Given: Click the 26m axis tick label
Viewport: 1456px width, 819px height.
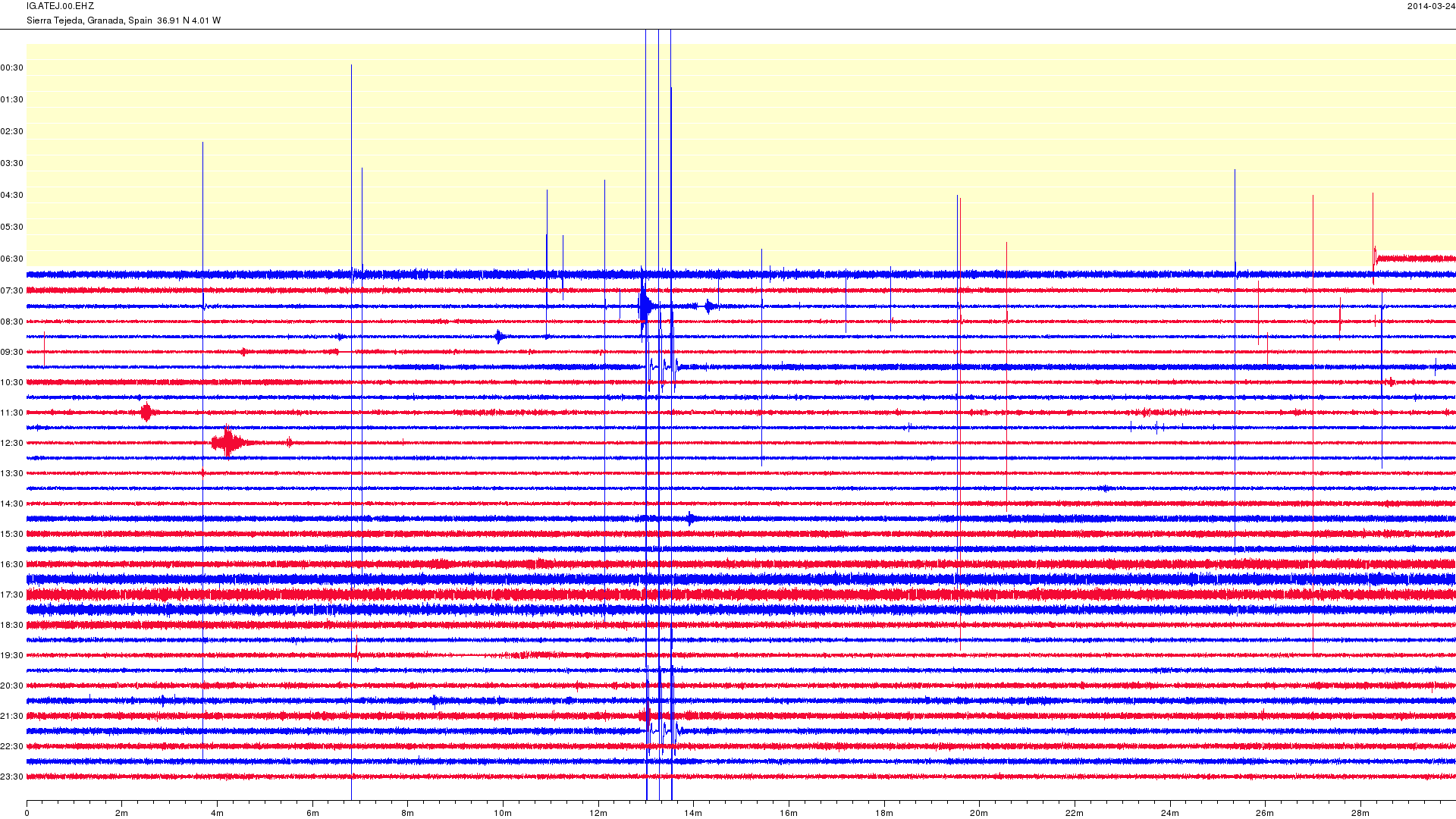Looking at the screenshot, I should point(1265,813).
